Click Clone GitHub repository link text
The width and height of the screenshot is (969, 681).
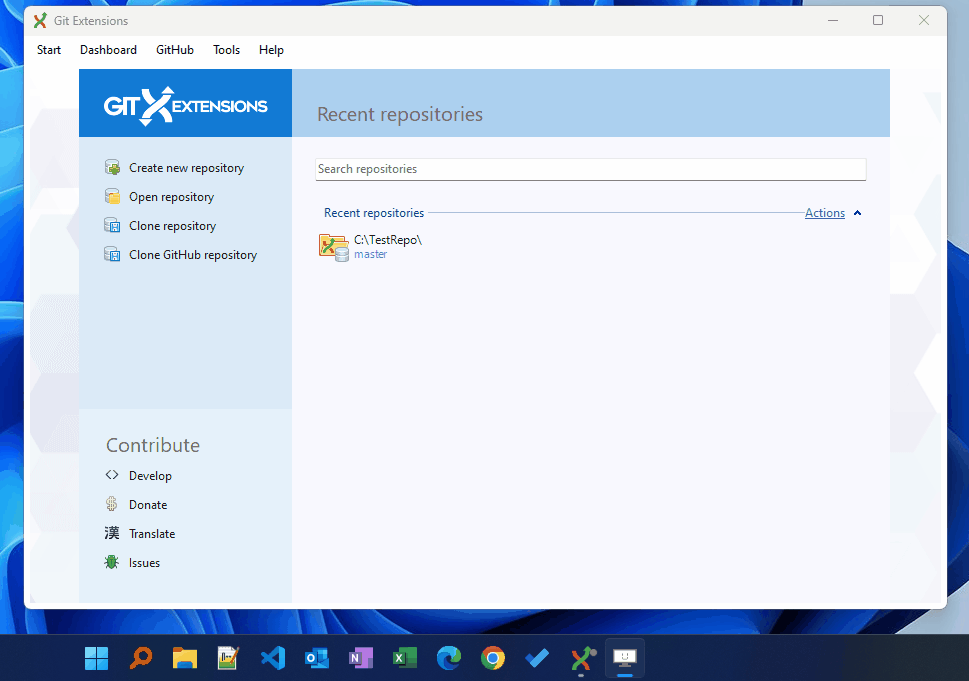[x=193, y=255]
